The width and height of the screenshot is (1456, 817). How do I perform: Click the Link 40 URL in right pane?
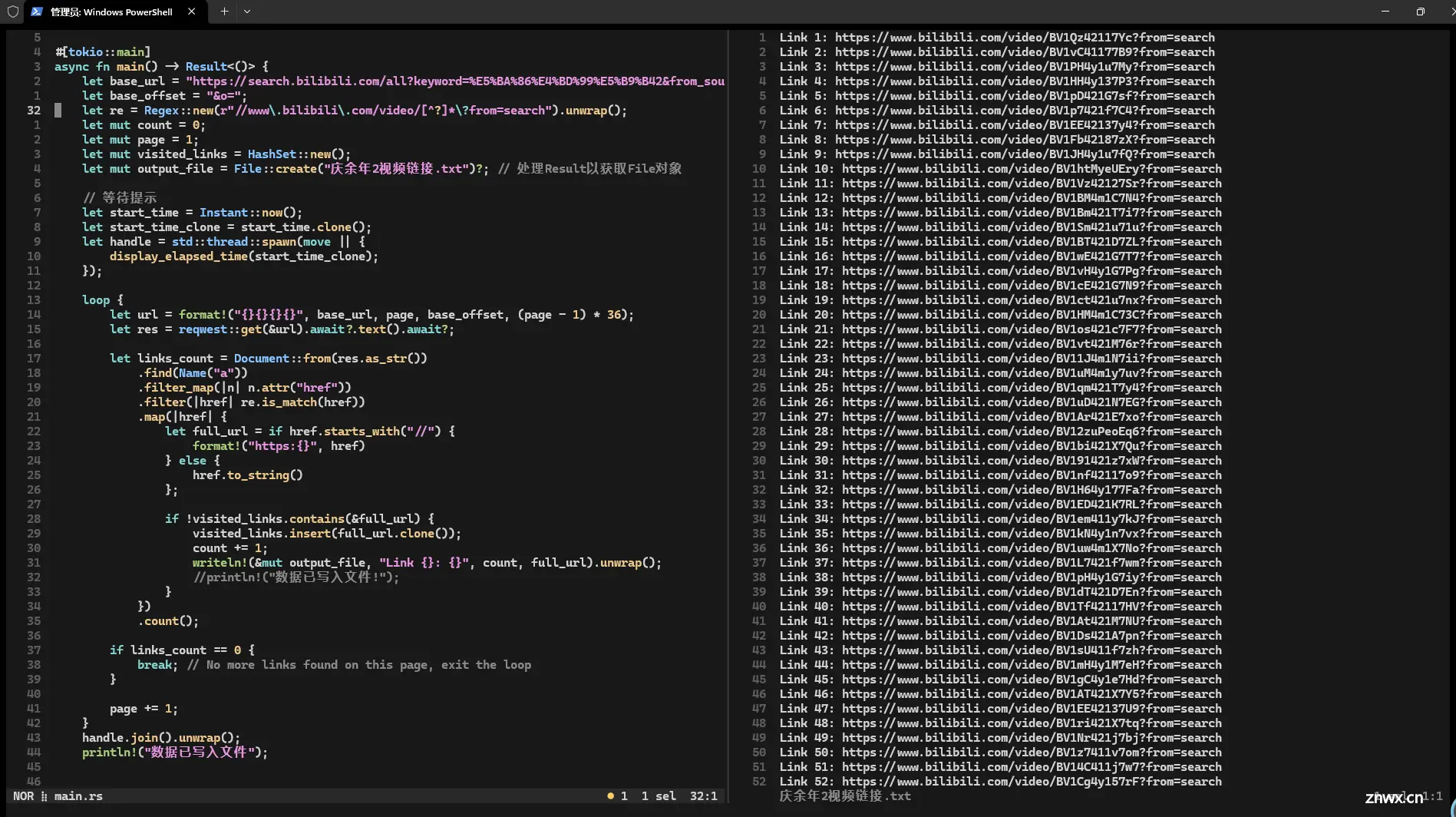coord(1032,606)
